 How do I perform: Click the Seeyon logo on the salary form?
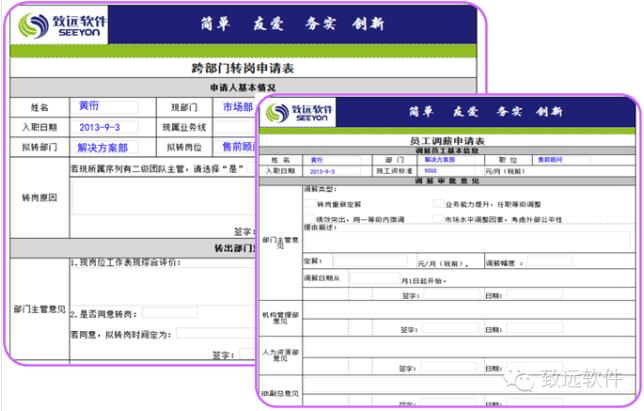coord(299,113)
